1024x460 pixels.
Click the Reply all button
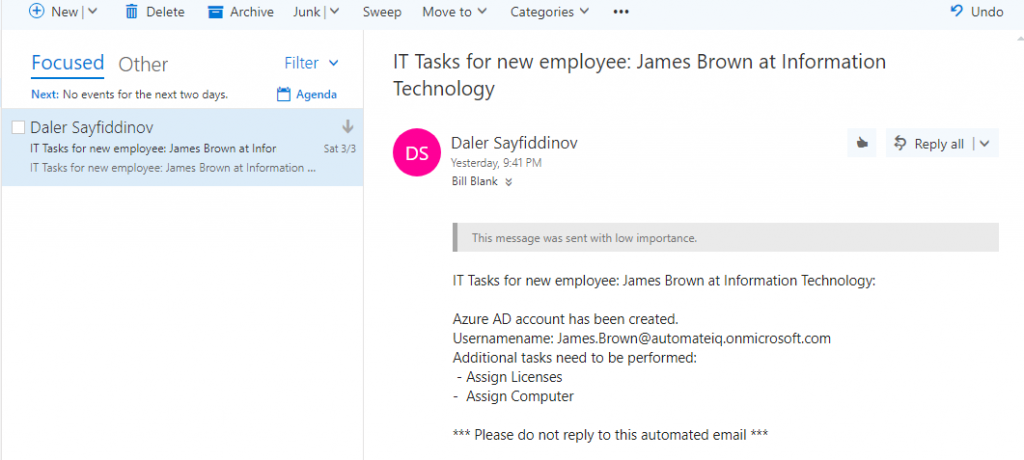click(x=929, y=144)
